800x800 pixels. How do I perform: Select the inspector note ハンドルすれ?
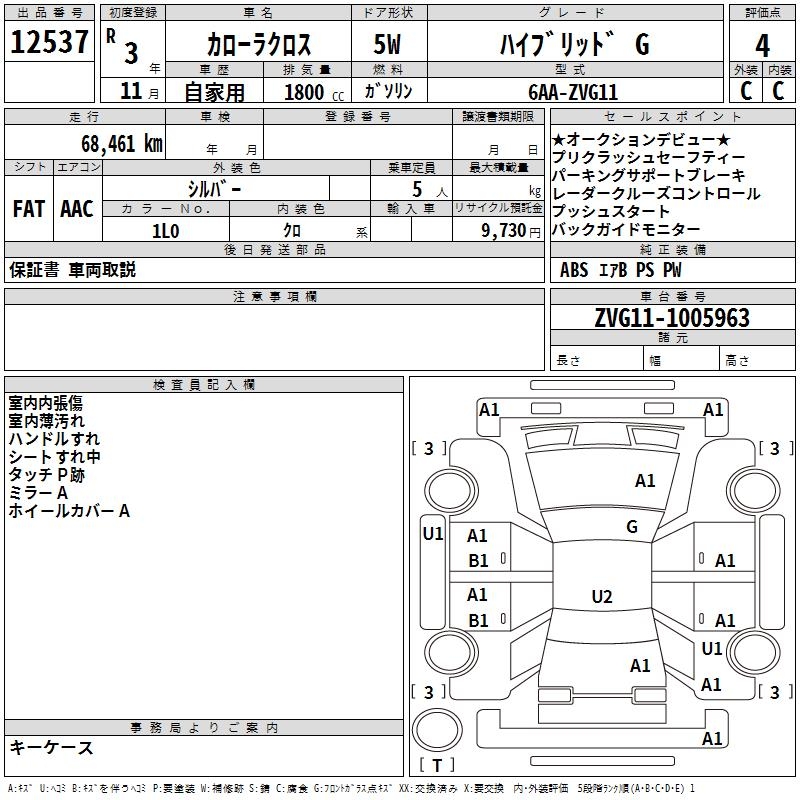click(54, 439)
